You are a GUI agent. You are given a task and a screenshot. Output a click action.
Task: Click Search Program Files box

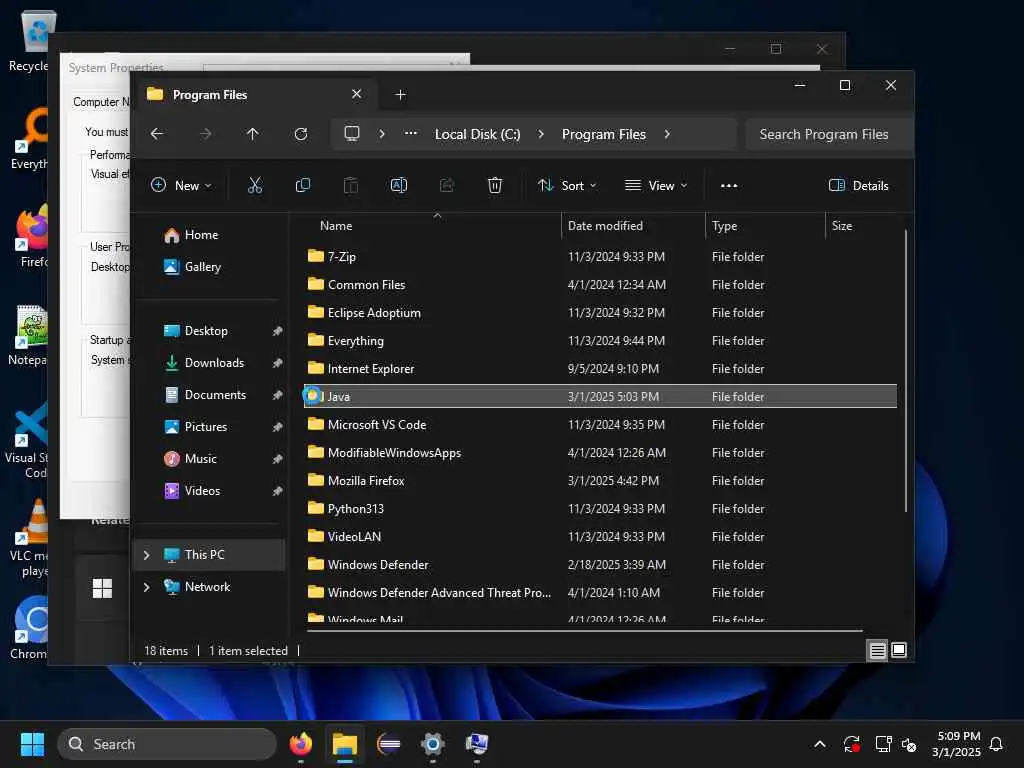pos(828,134)
